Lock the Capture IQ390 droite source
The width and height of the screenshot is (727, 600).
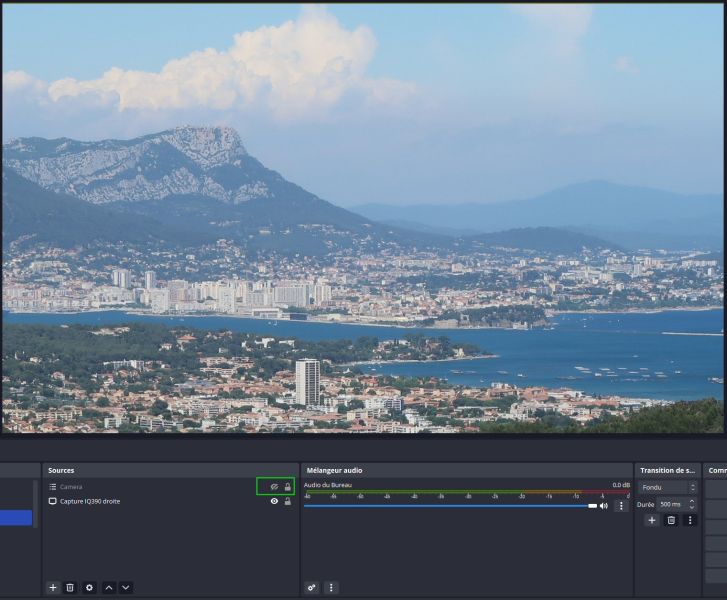[x=287, y=501]
